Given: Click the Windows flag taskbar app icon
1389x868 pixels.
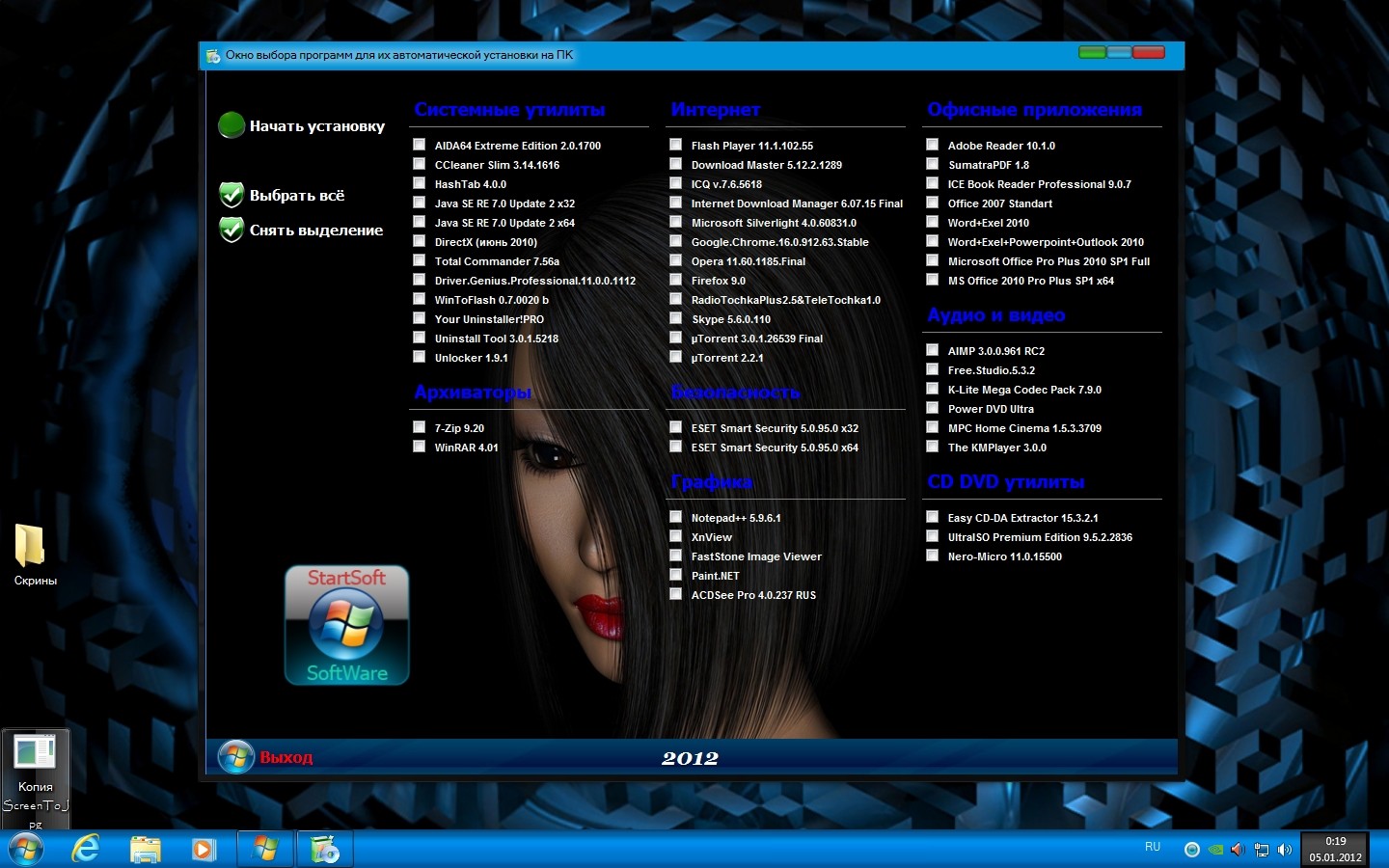Looking at the screenshot, I should point(265,849).
